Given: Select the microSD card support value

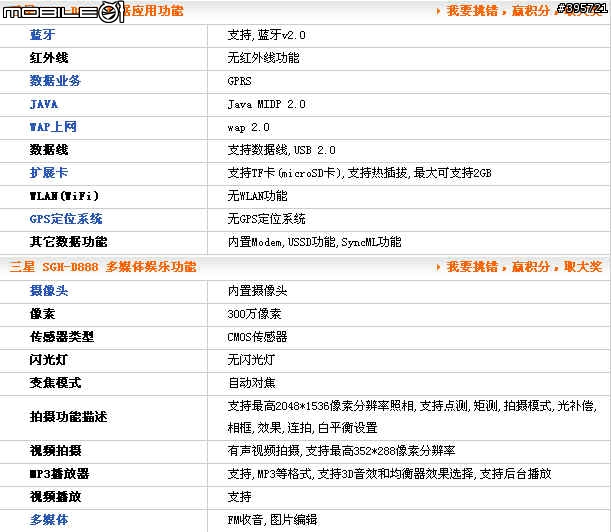Looking at the screenshot, I should [359, 173].
